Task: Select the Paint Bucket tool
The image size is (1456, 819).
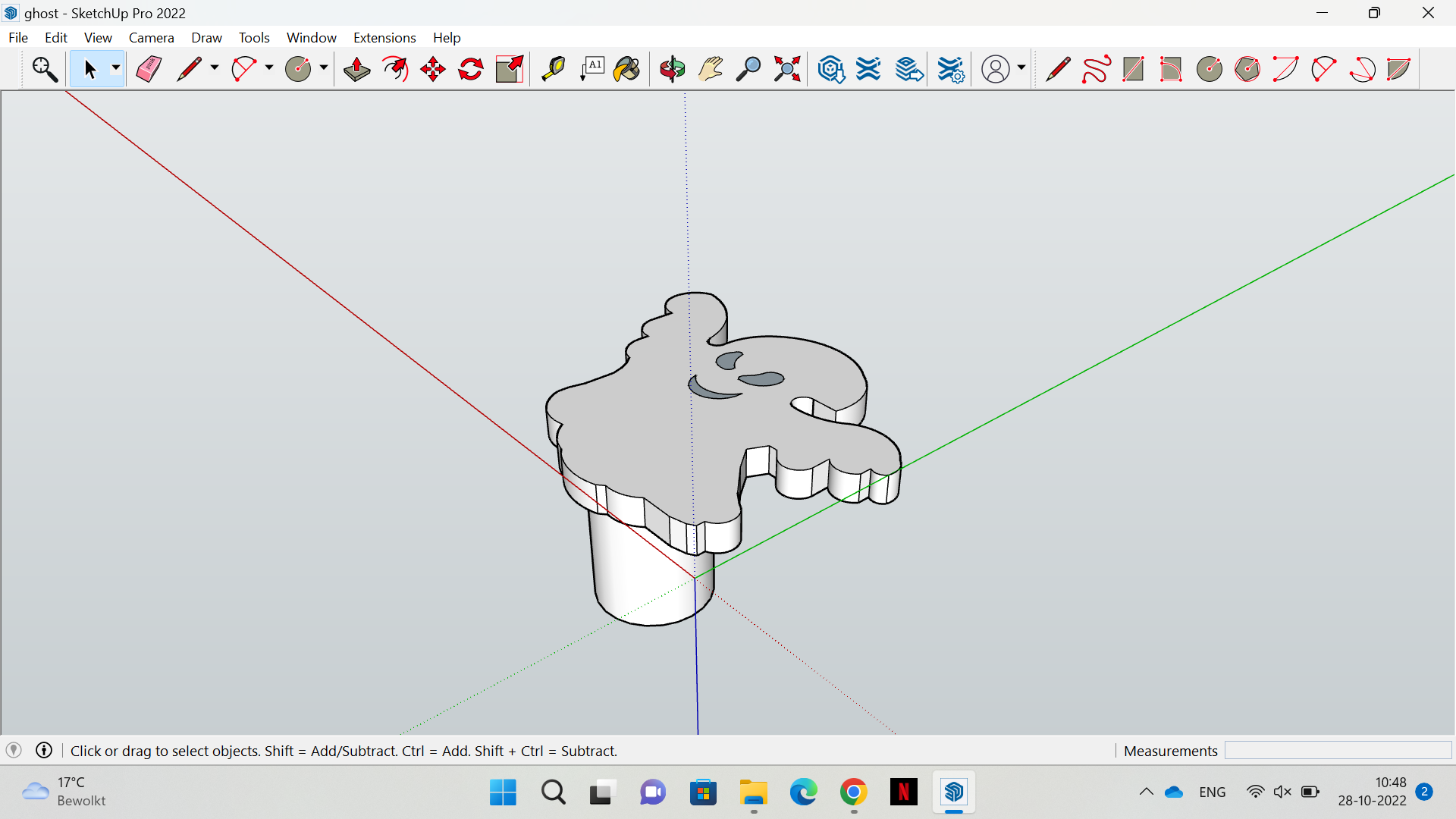Action: [x=626, y=69]
